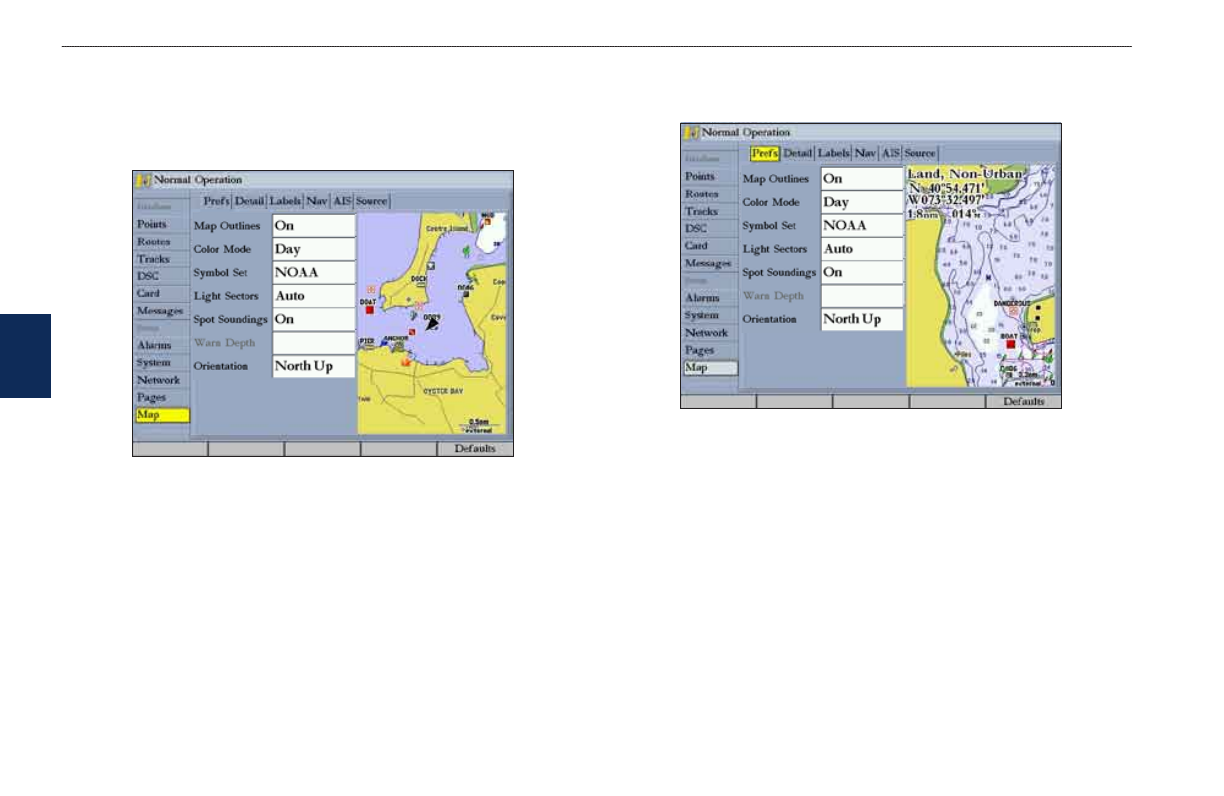Switch to Prefs tab on the Oyster Bay screen

pos(216,201)
